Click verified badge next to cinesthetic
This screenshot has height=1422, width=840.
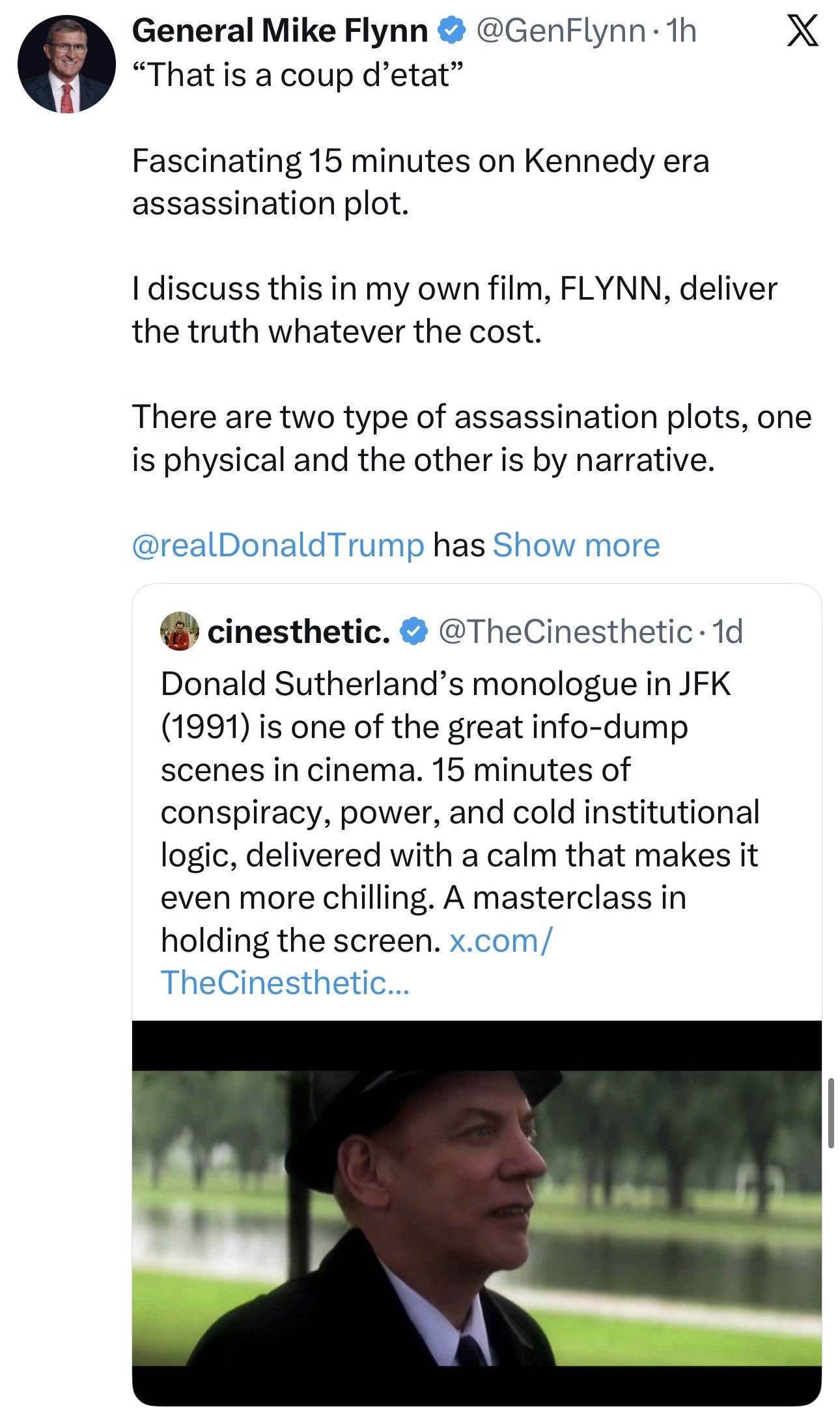(x=413, y=632)
